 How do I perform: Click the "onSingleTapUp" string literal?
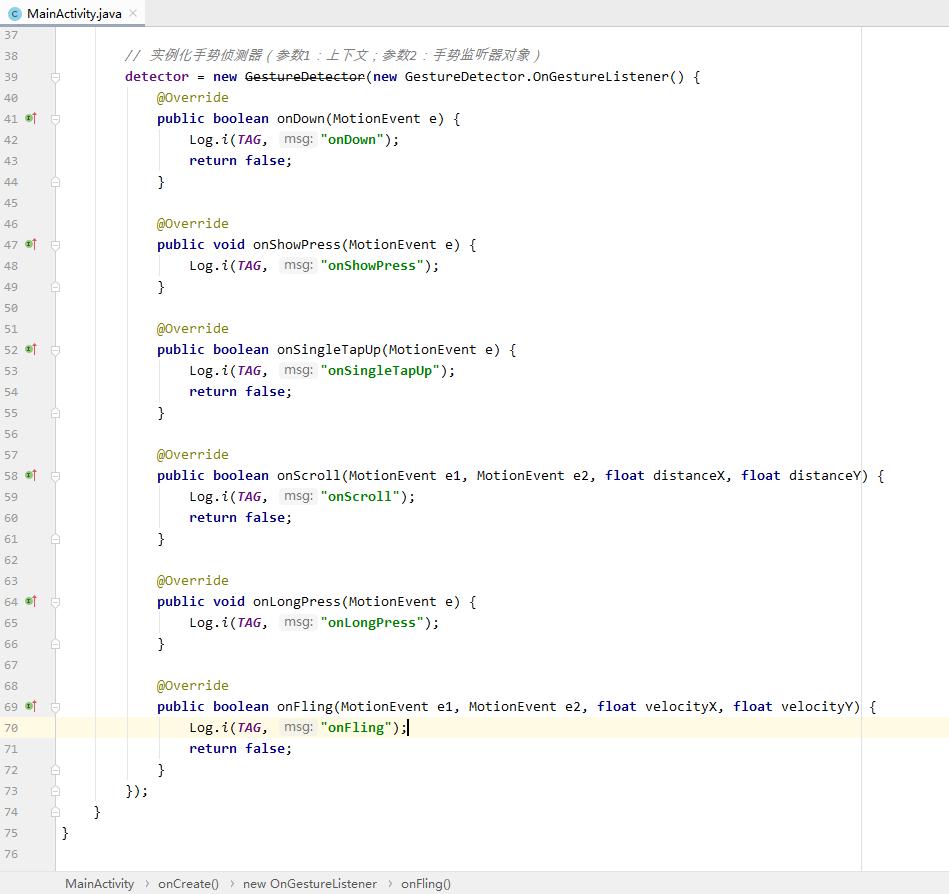coord(380,370)
